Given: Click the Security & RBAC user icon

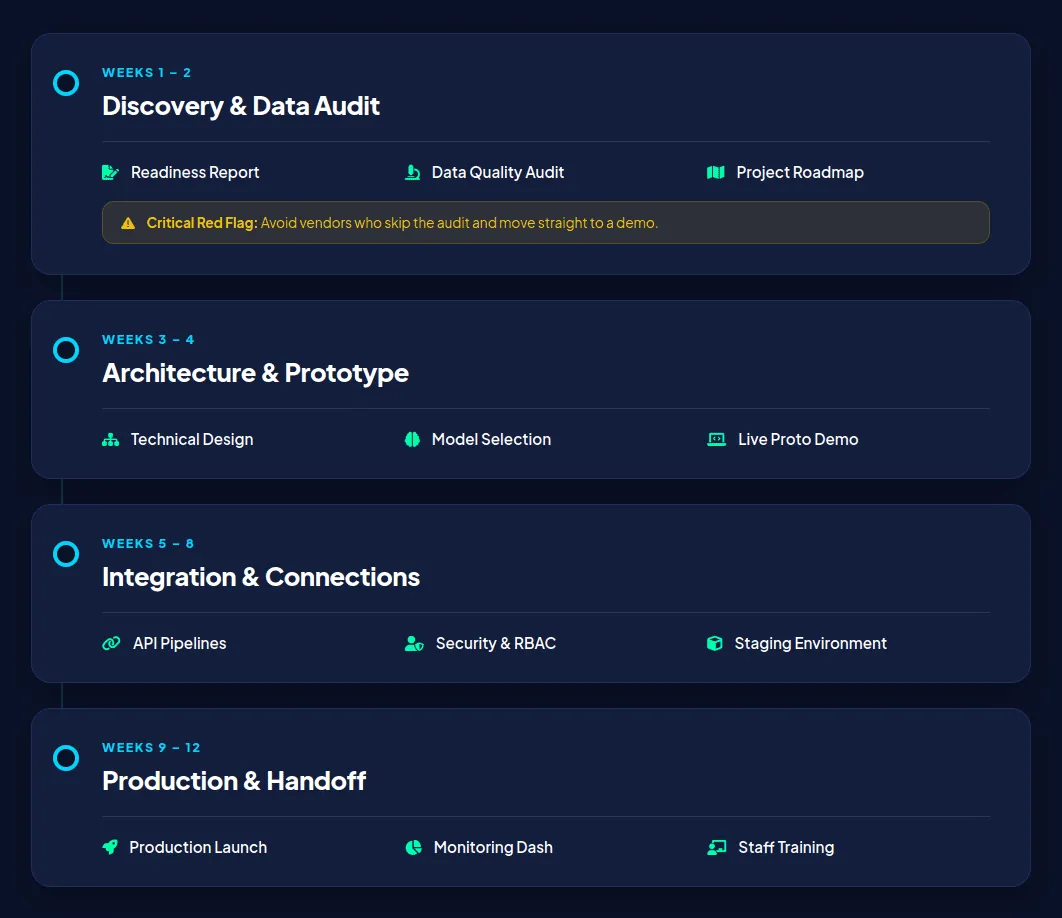Looking at the screenshot, I should point(414,644).
